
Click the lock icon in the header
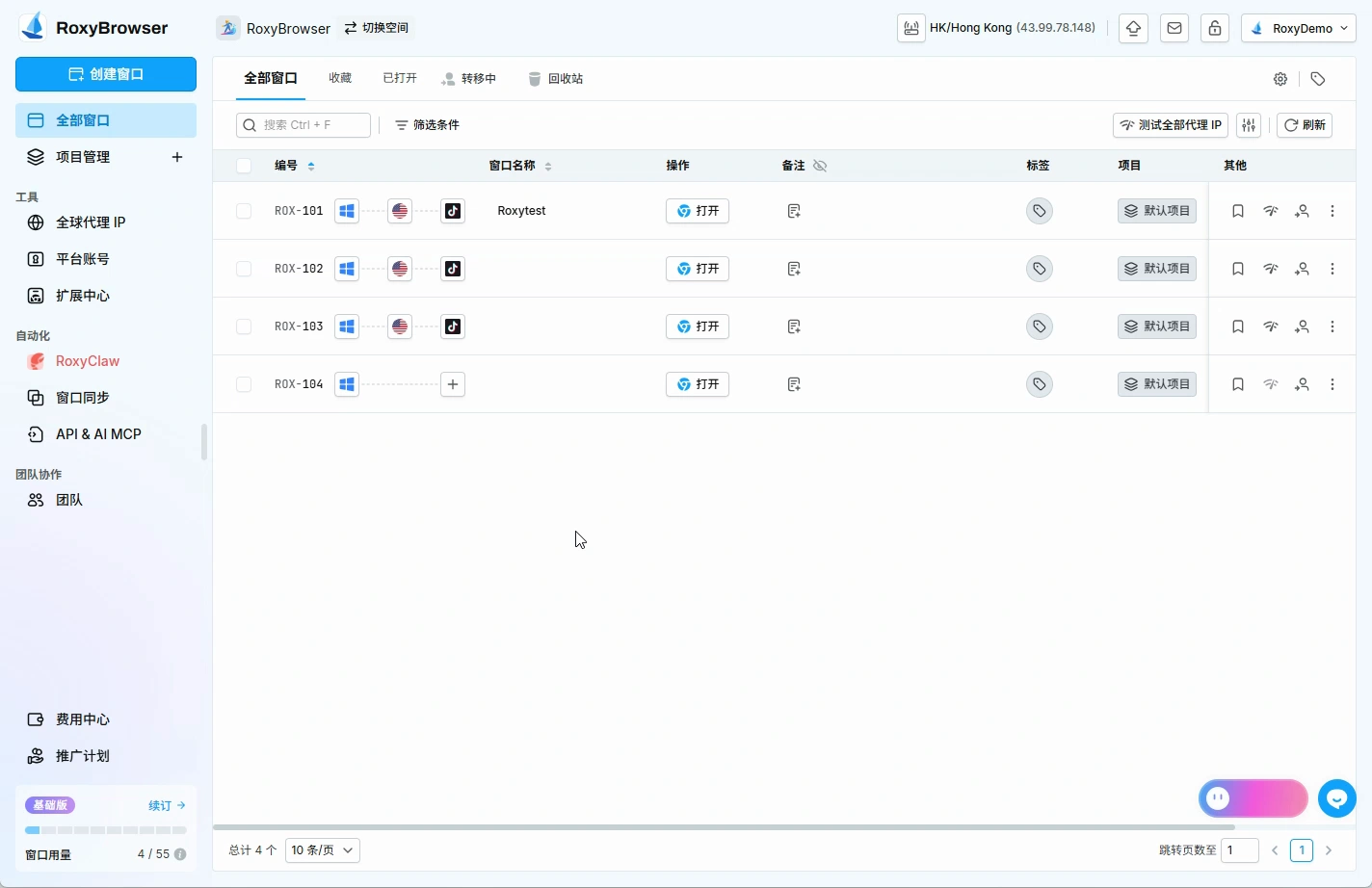click(x=1215, y=28)
